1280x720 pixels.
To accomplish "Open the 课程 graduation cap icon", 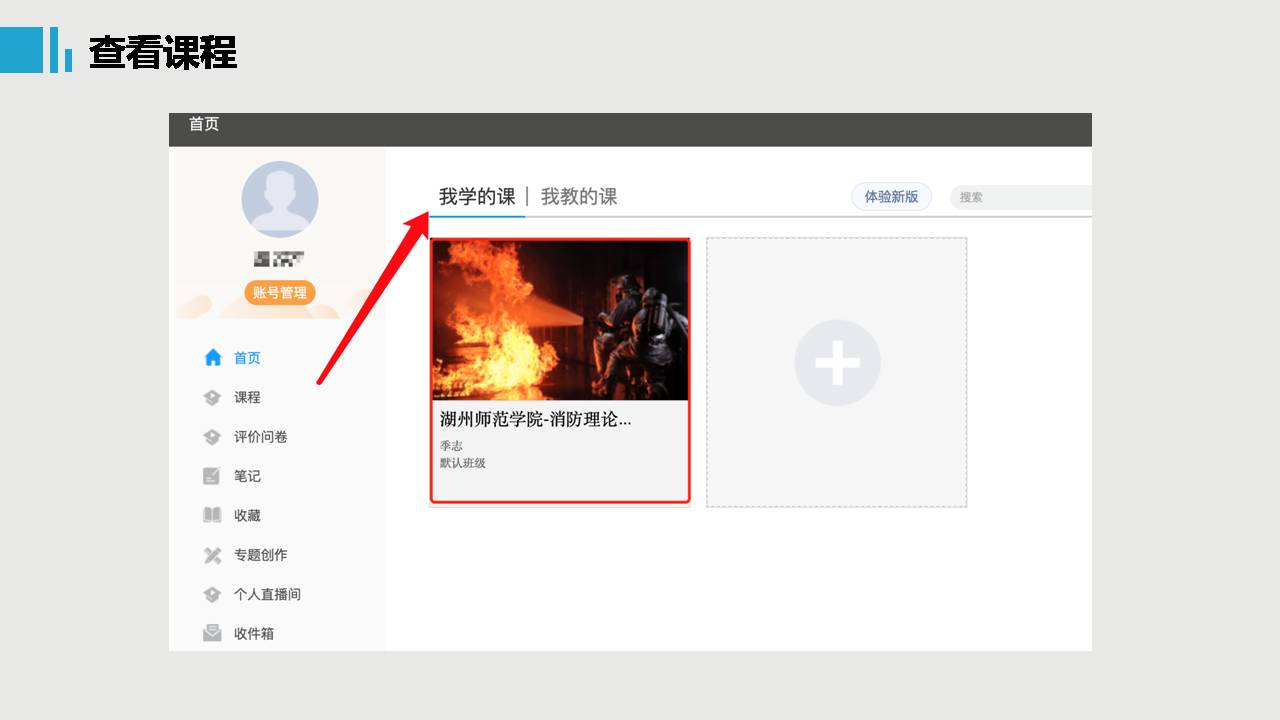I will click(x=212, y=397).
